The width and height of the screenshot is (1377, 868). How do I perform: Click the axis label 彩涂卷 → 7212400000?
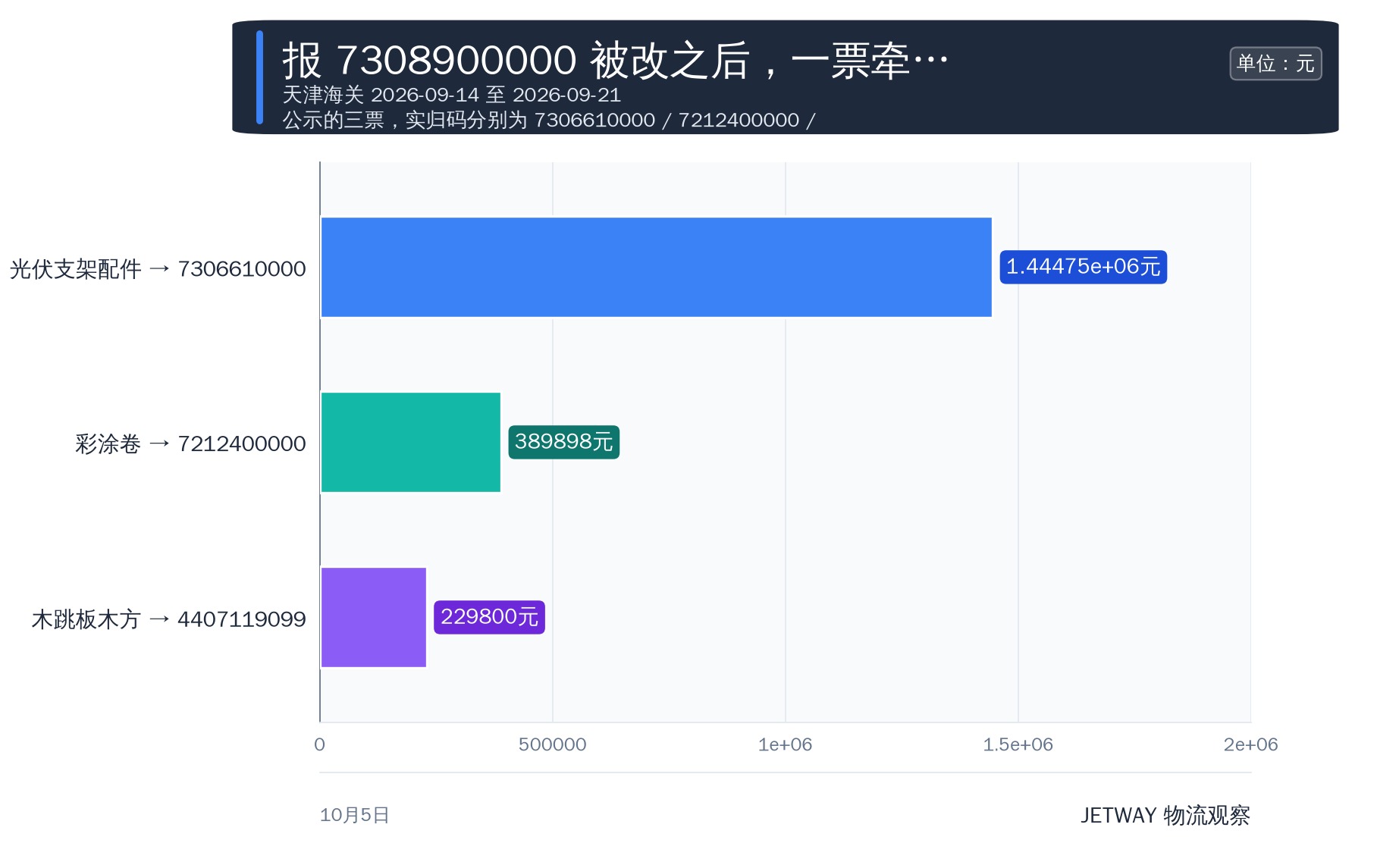(190, 443)
